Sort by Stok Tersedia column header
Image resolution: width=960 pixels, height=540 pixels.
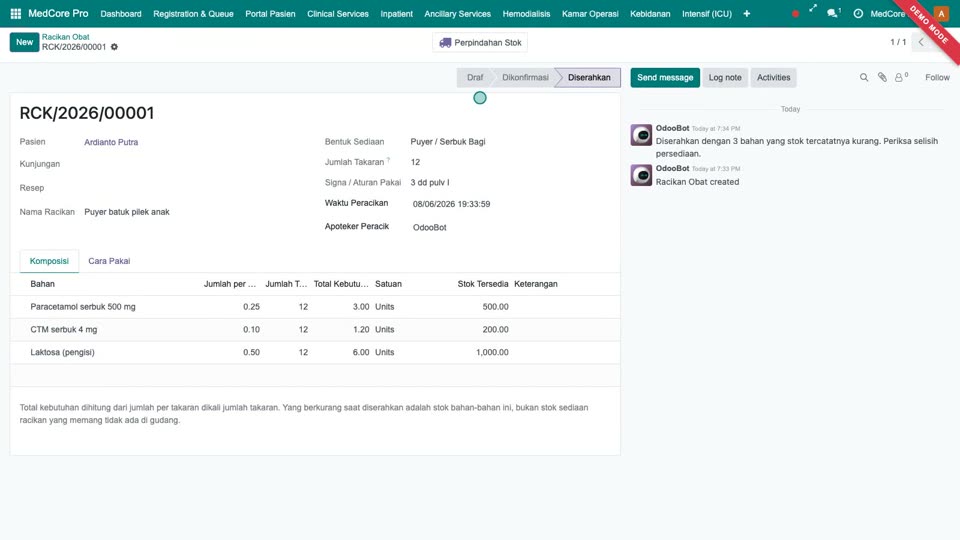[x=482, y=284]
